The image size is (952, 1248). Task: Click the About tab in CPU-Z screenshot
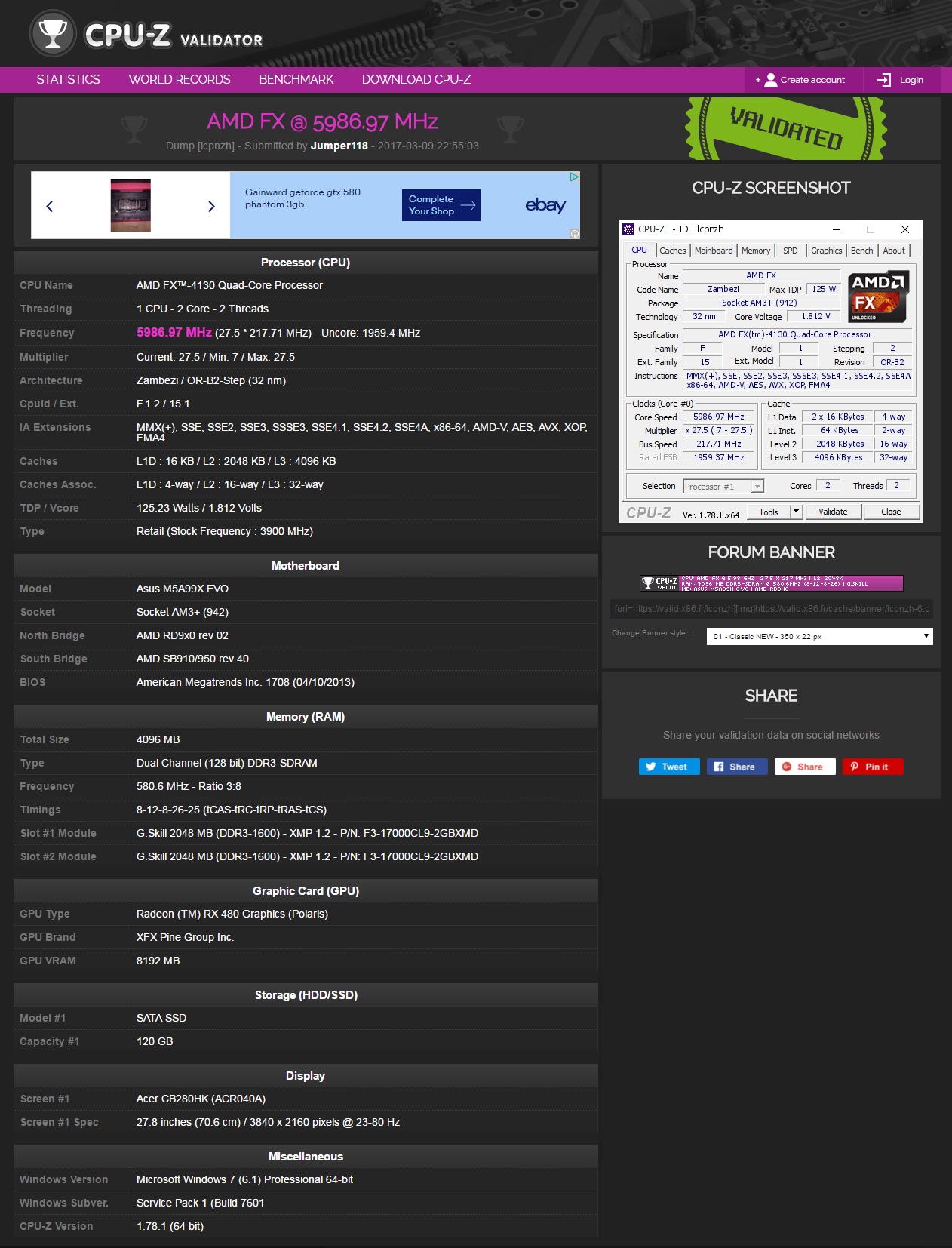click(x=894, y=251)
